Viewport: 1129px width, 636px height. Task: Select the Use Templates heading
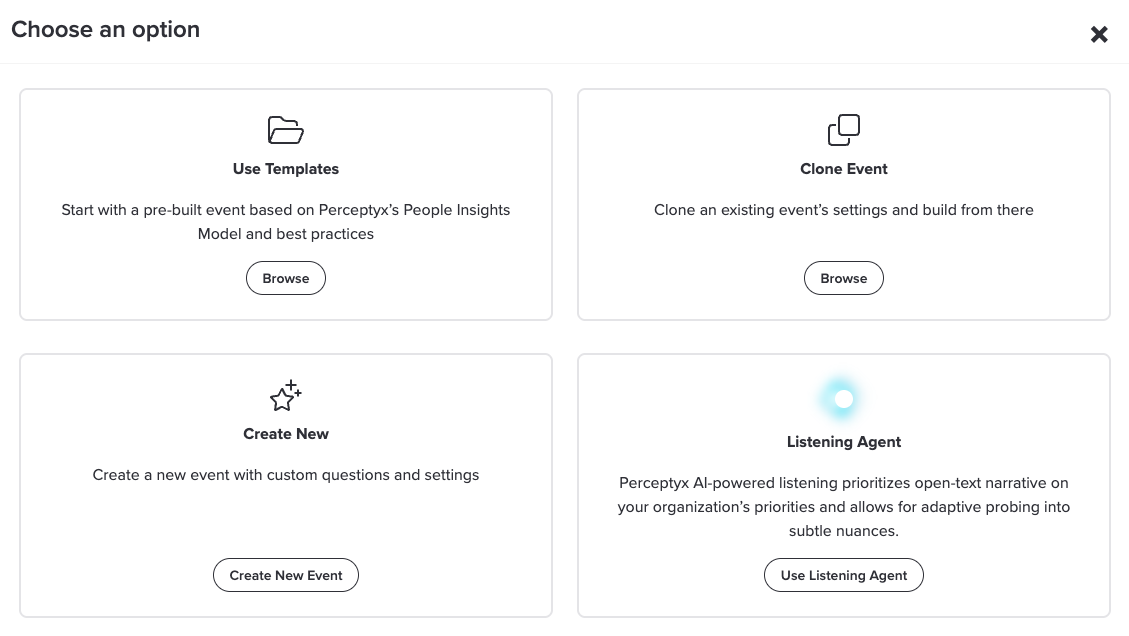point(286,169)
